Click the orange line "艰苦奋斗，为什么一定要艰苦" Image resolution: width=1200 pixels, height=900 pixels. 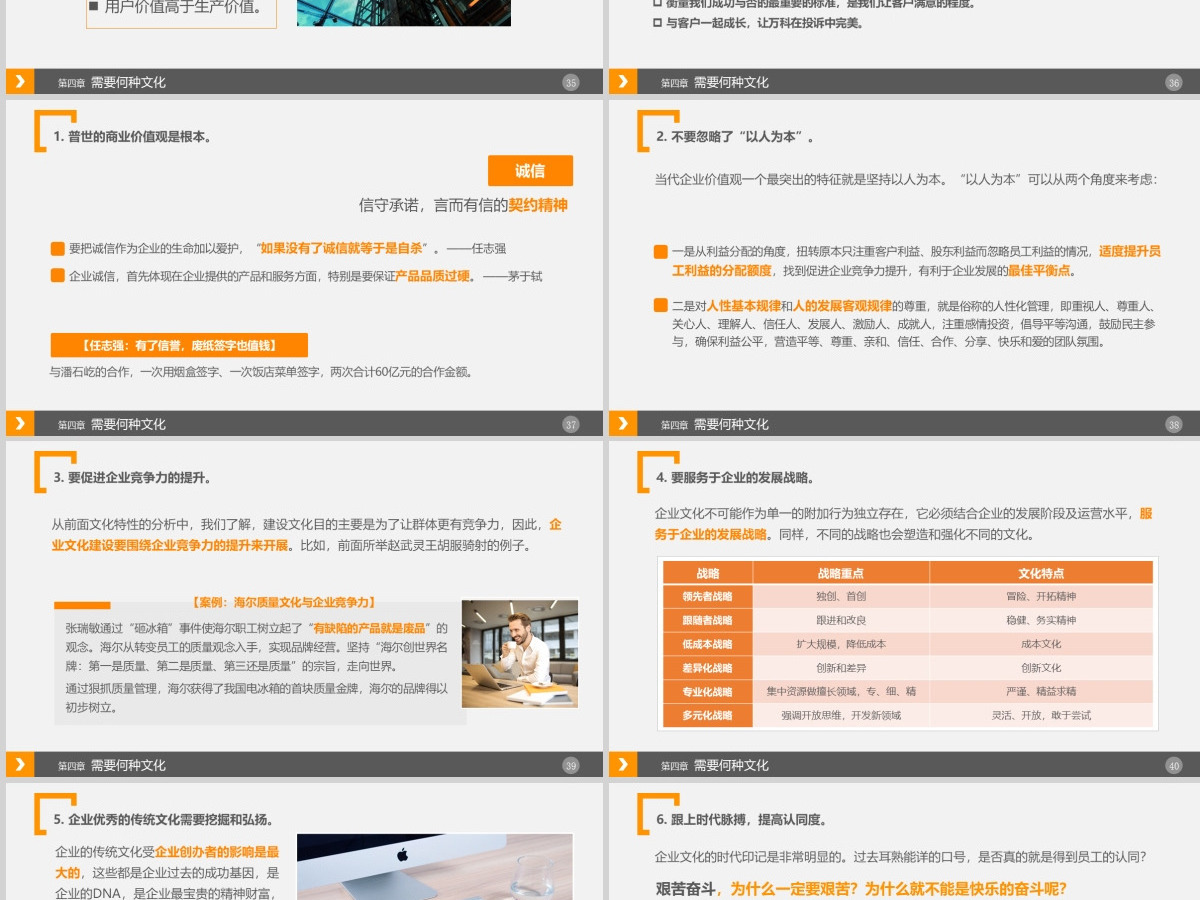click(x=861, y=889)
